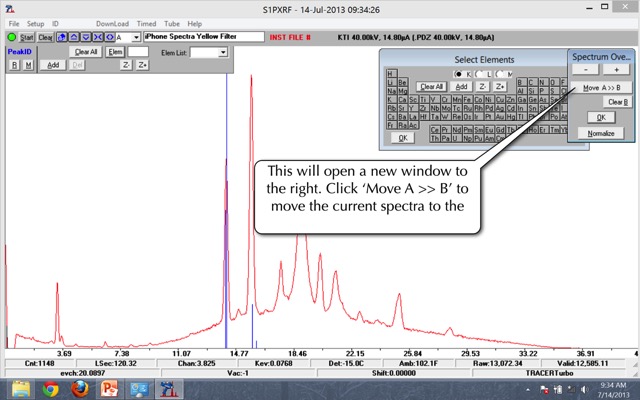
Task: Launch Firefox from the taskbar
Action: 81,388
